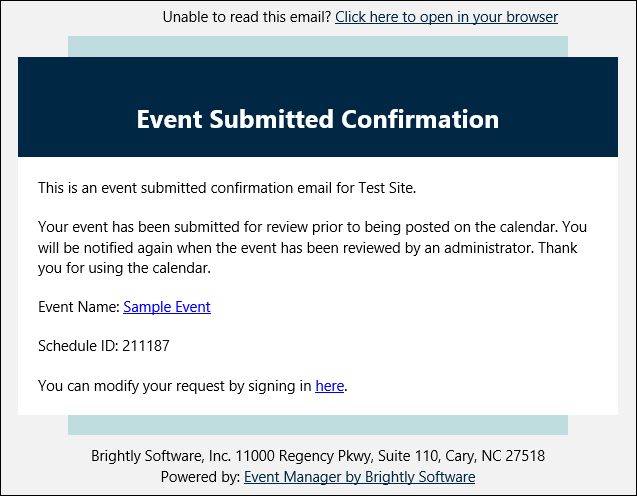Click the "Schedule ID:" label
The width and height of the screenshot is (637, 496).
(x=78, y=346)
